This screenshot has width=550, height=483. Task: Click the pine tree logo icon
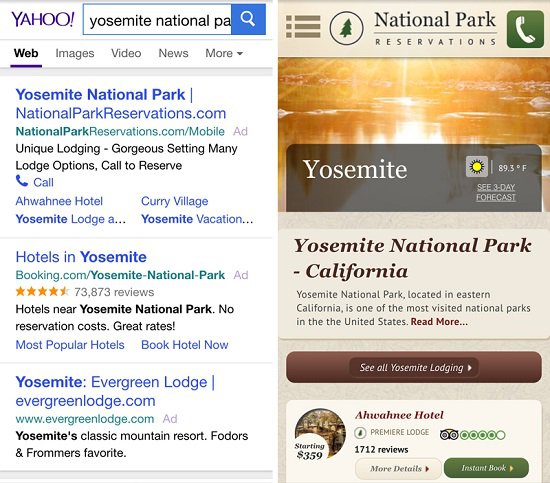coord(346,28)
